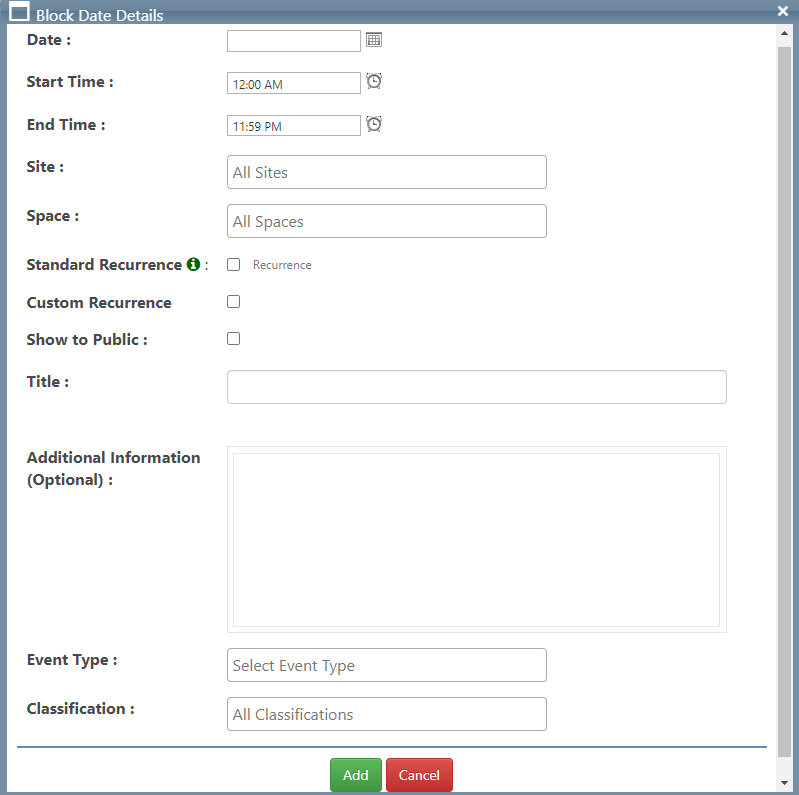Click the Block Date Details title text

[x=100, y=15]
